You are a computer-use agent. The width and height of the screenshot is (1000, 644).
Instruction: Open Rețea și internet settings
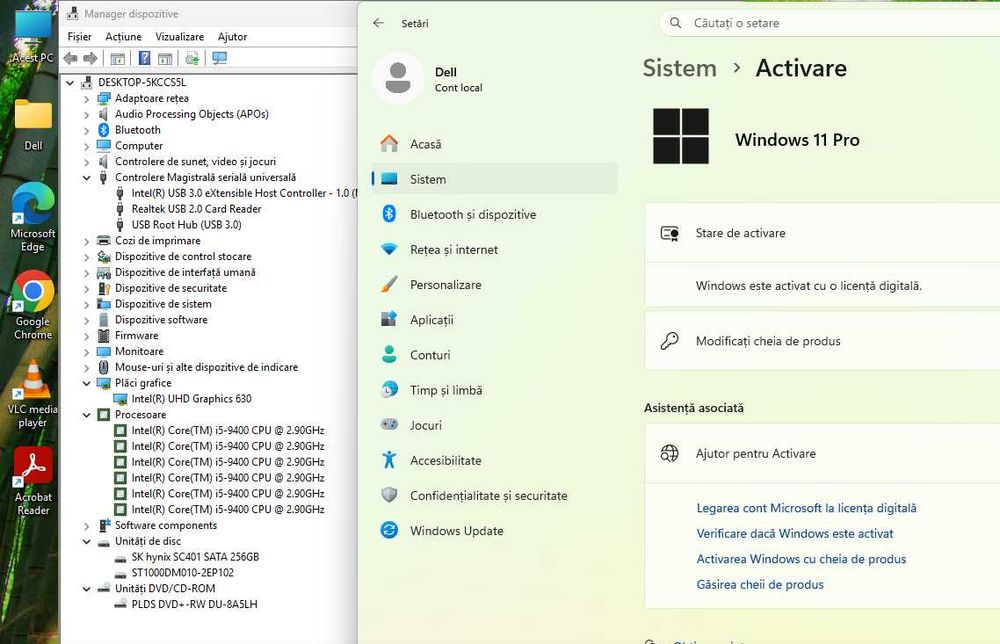point(494,249)
